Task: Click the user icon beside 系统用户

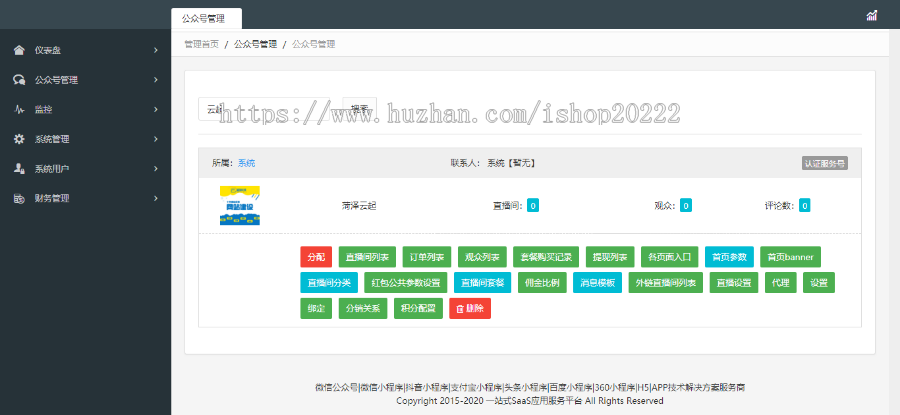Action: tap(19, 169)
